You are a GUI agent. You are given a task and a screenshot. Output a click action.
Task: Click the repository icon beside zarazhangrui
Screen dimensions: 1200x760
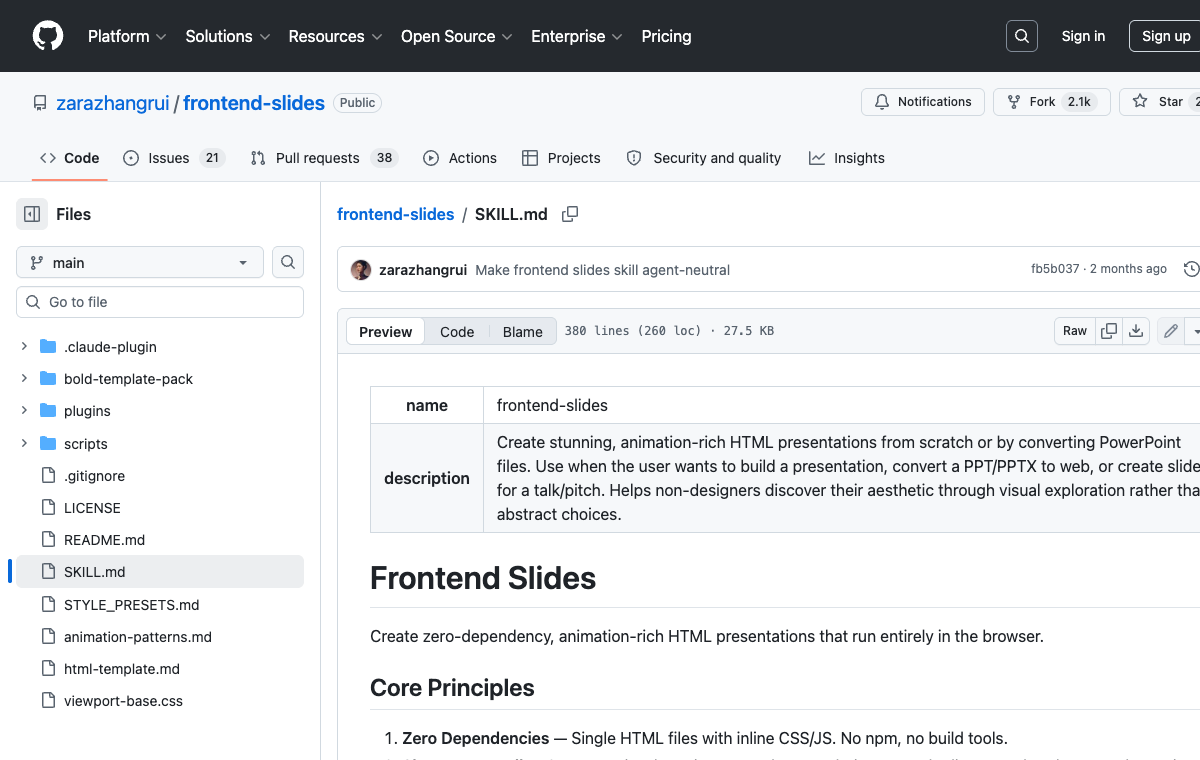[40, 103]
